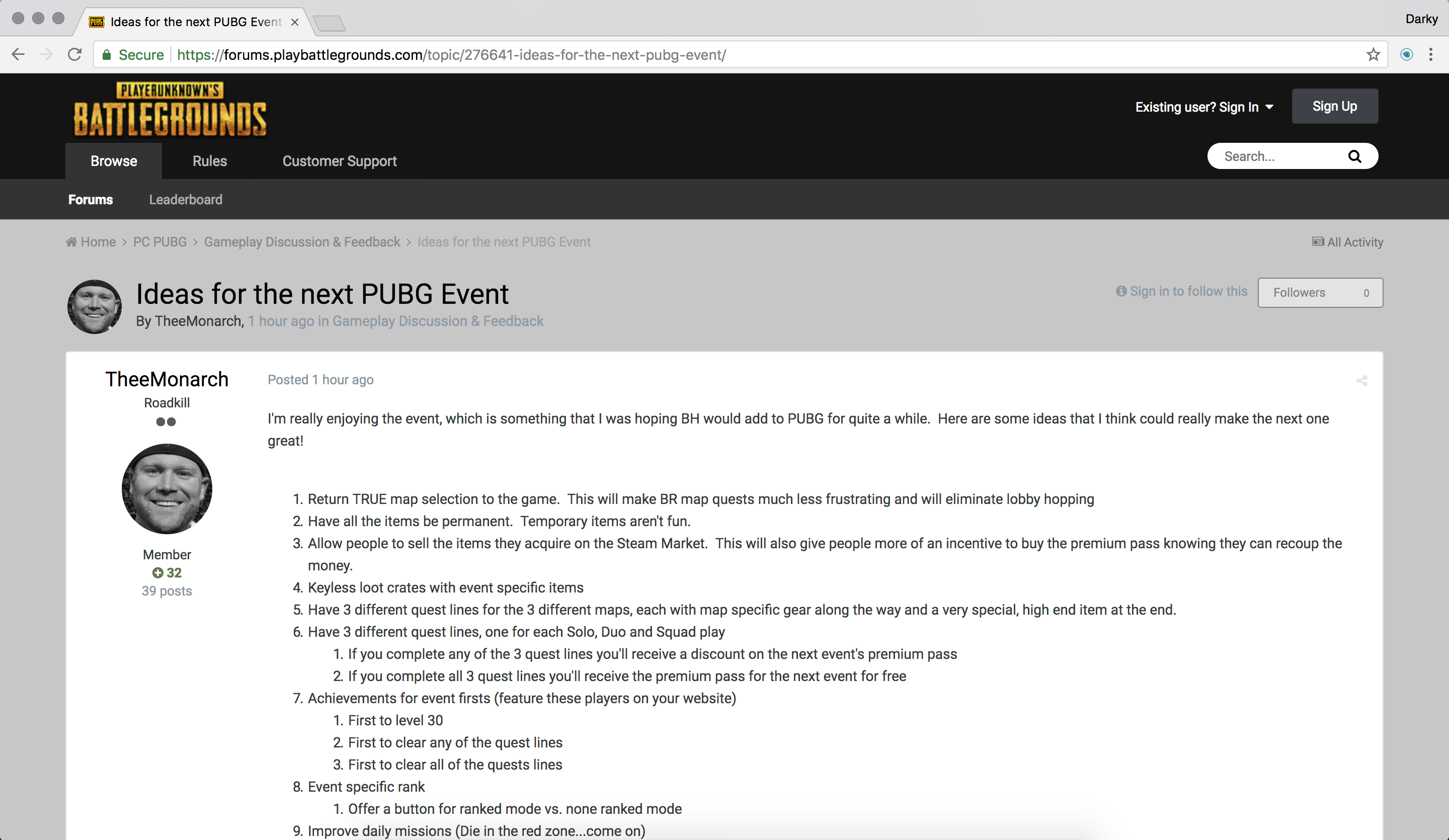Click the Darky profile name in Chrome
The height and width of the screenshot is (840, 1449).
point(1421,19)
